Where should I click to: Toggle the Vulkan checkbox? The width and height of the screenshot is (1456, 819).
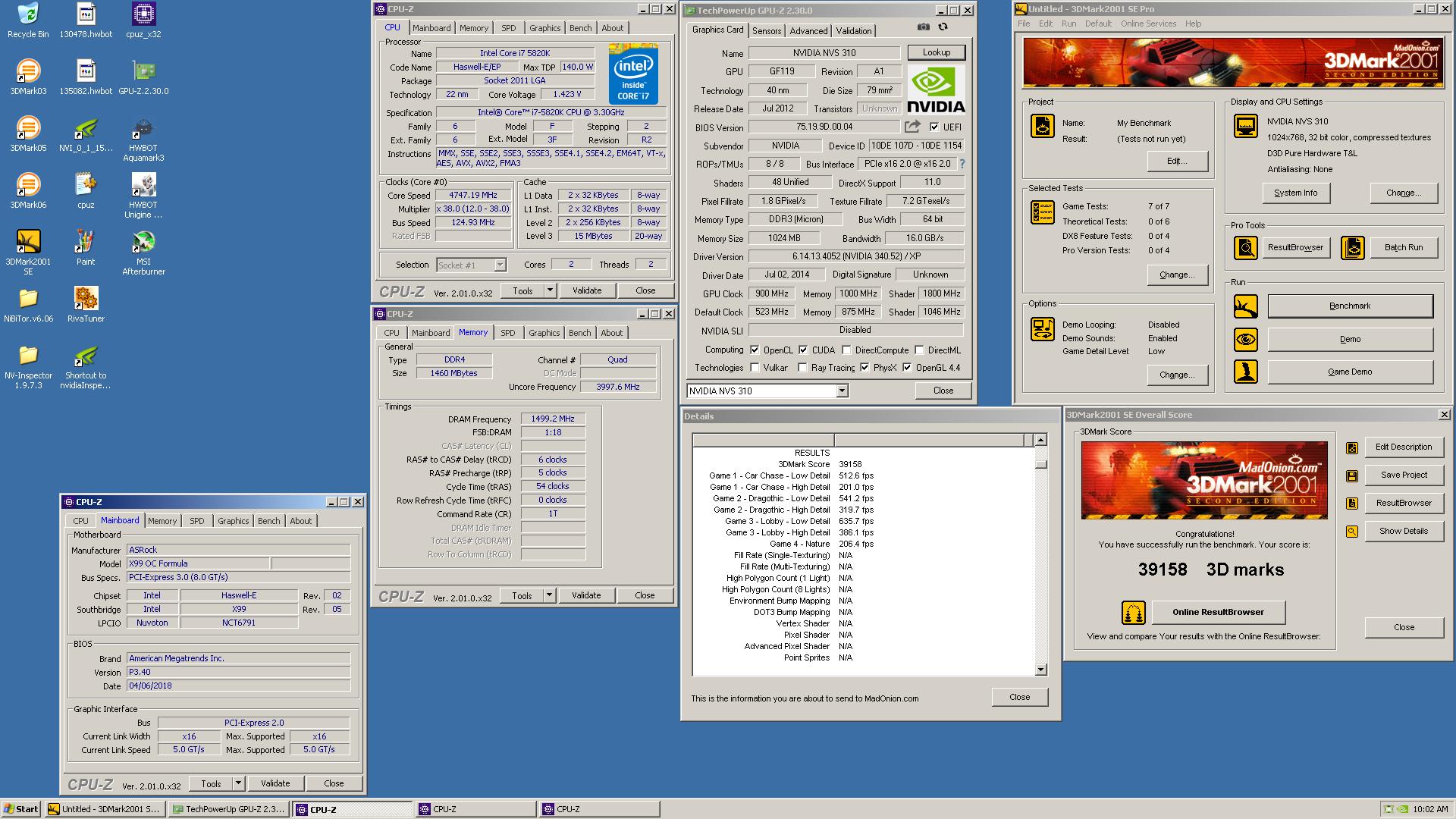[755, 368]
